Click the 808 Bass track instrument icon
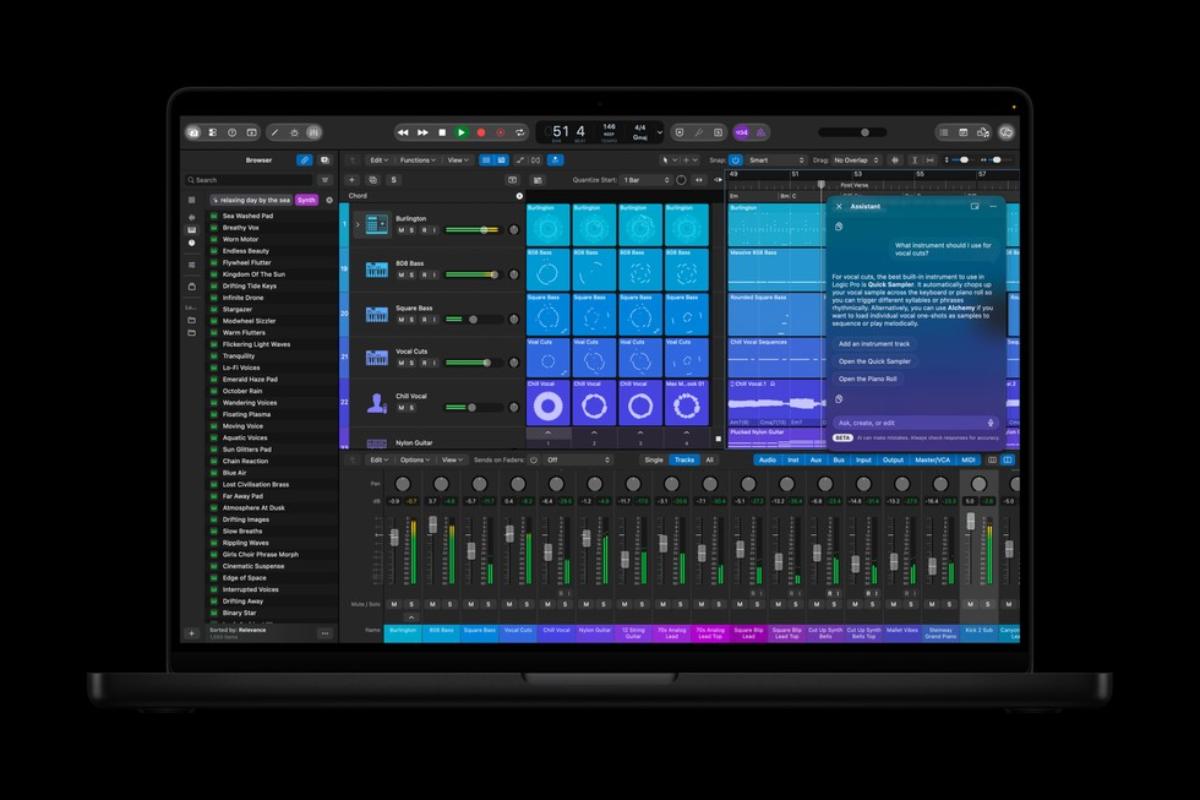 point(377,269)
